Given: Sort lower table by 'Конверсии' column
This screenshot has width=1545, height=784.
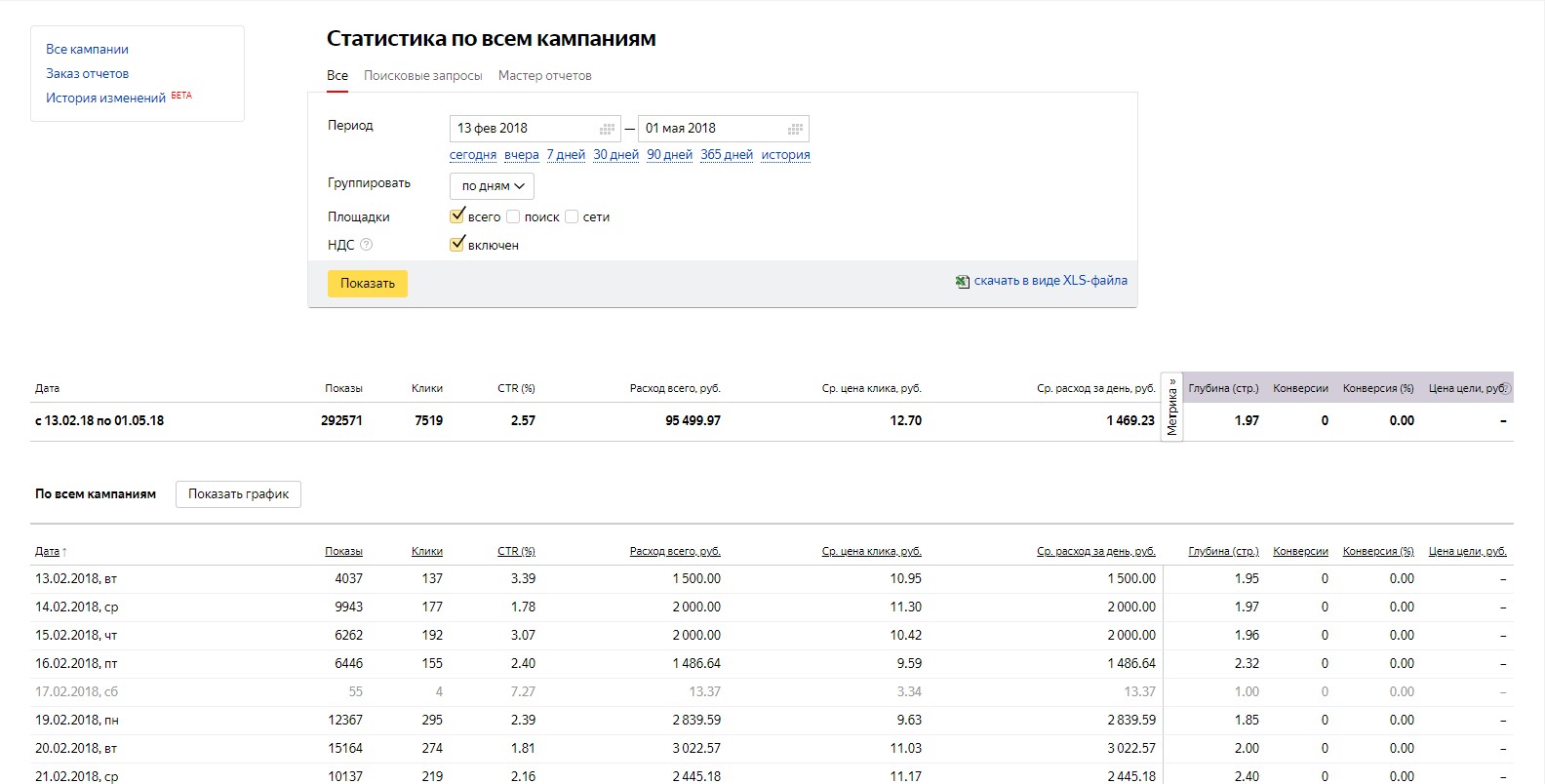Looking at the screenshot, I should pos(1300,551).
